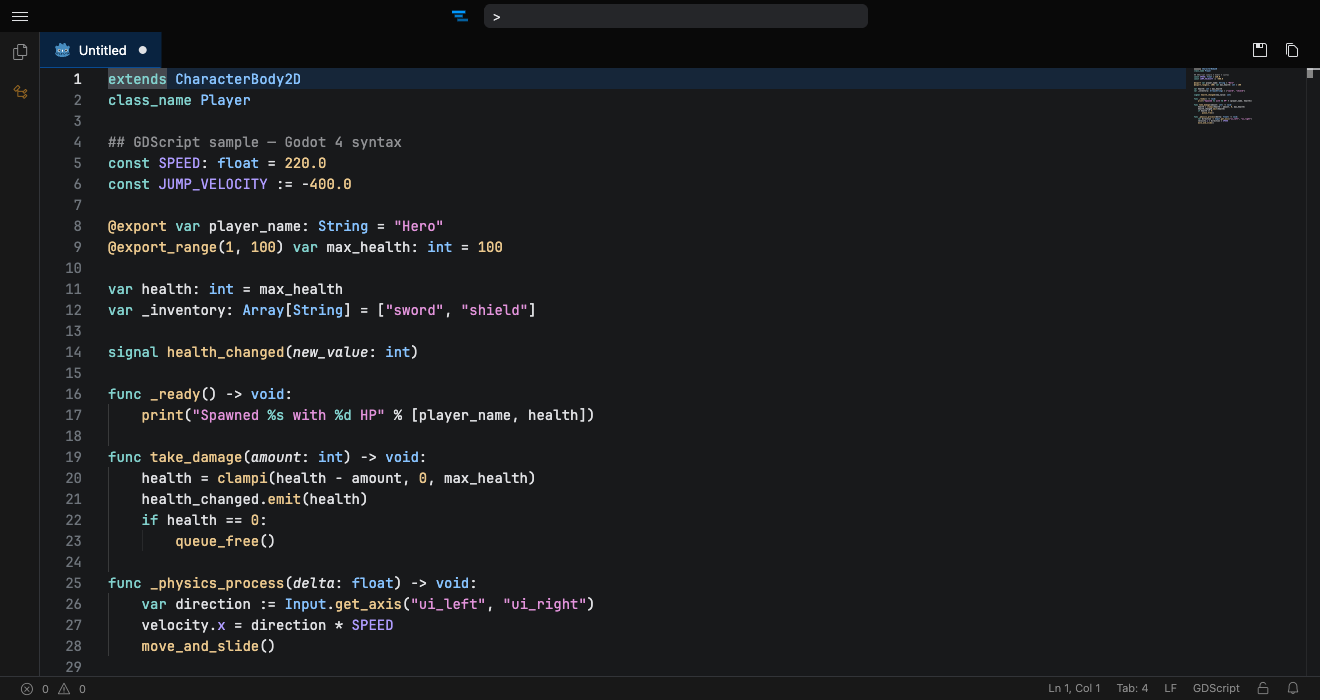Click "class_name" on line 2
The width and height of the screenshot is (1320, 700).
click(150, 100)
